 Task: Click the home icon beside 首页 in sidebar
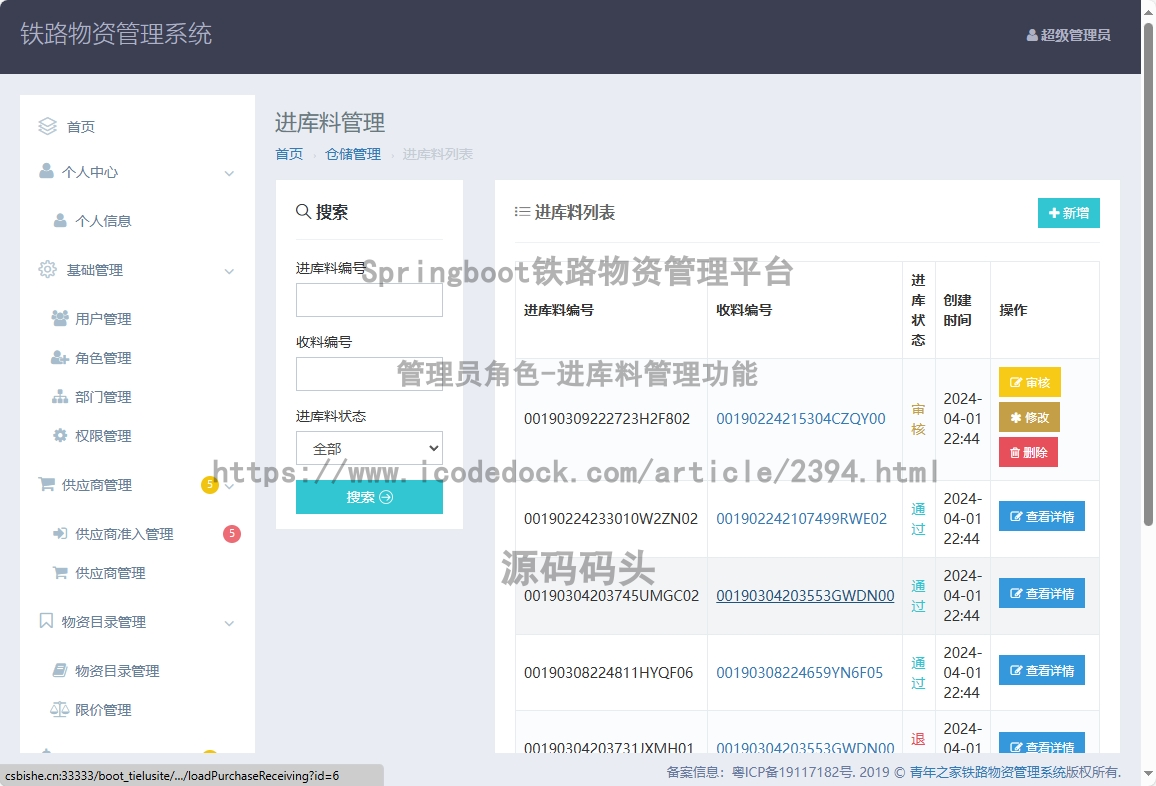coord(47,126)
